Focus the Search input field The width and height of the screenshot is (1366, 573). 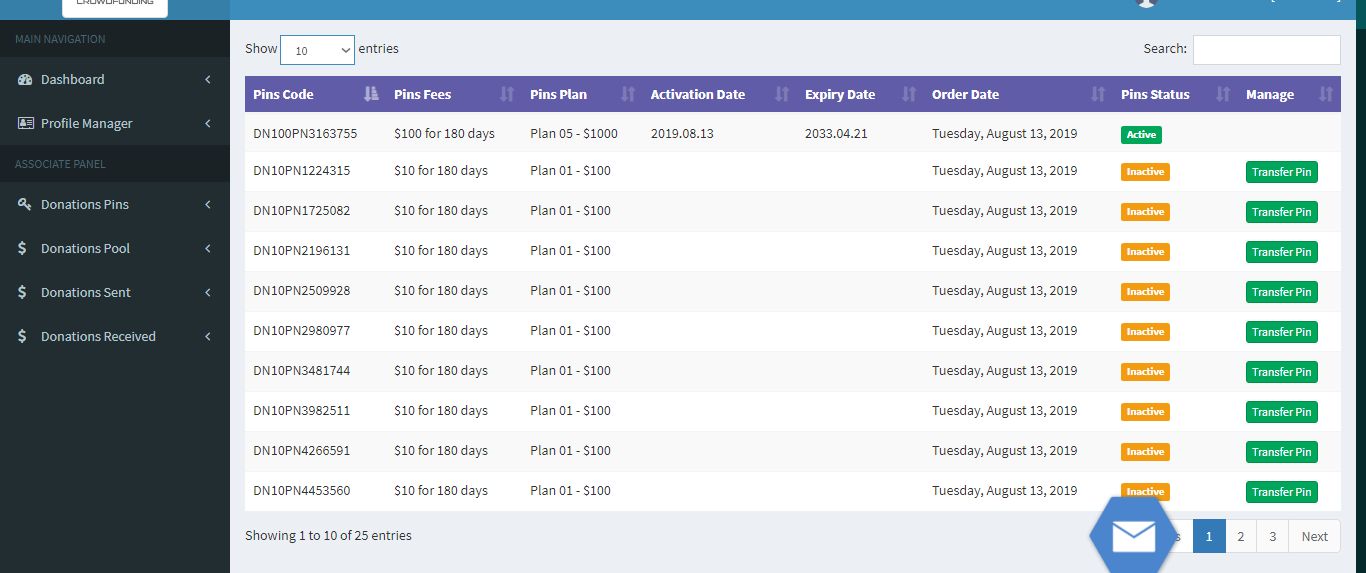(x=1266, y=49)
